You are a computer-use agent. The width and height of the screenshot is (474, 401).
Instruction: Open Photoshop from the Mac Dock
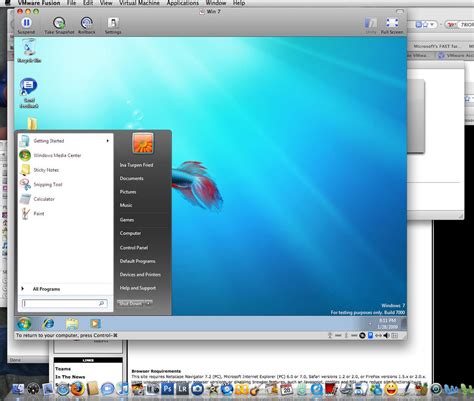pos(168,389)
